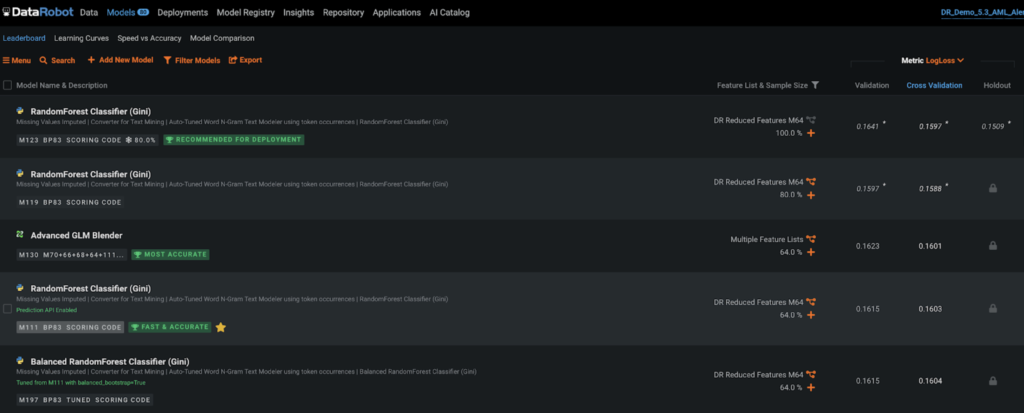Unlock holdout for M119 model
The width and height of the screenshot is (1024, 413).
[993, 188]
